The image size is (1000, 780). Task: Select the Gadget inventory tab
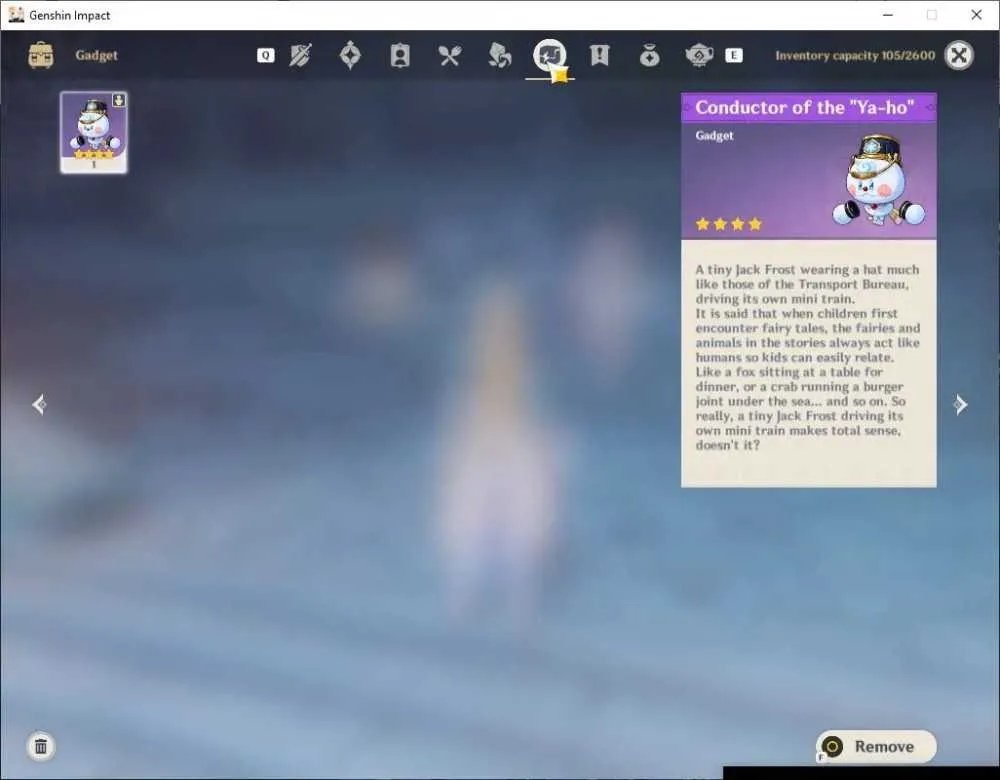pos(550,55)
